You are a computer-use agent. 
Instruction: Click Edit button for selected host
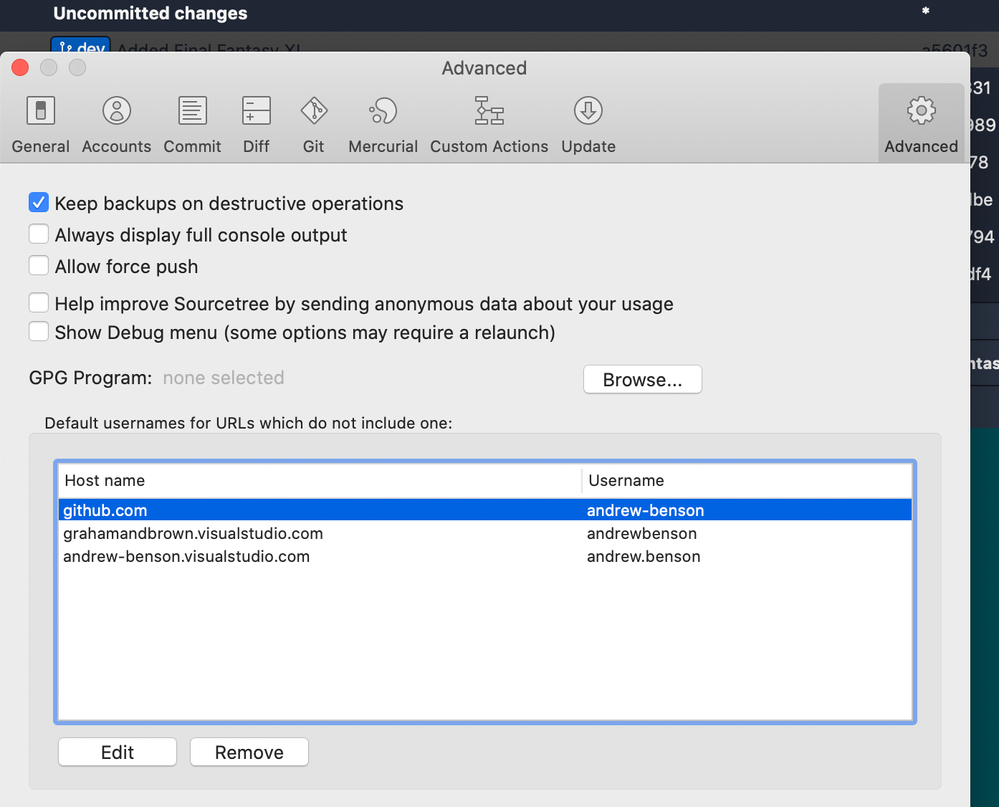117,752
